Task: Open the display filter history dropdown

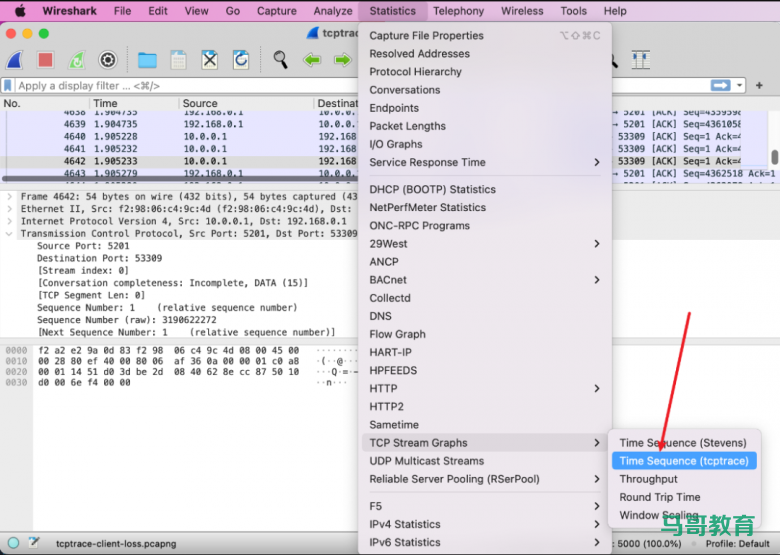Action: 741,86
